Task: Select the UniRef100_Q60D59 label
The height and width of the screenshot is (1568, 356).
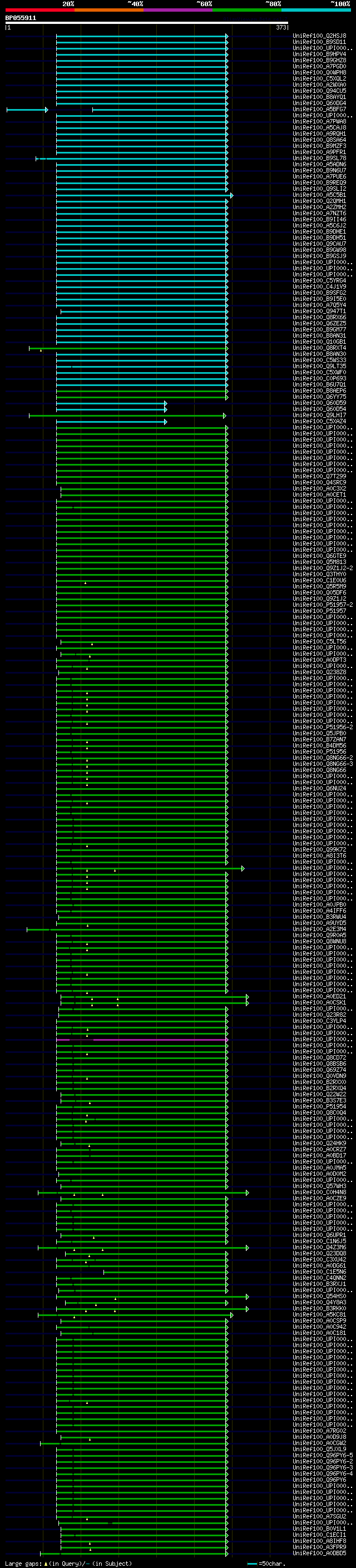Action: coord(319,403)
